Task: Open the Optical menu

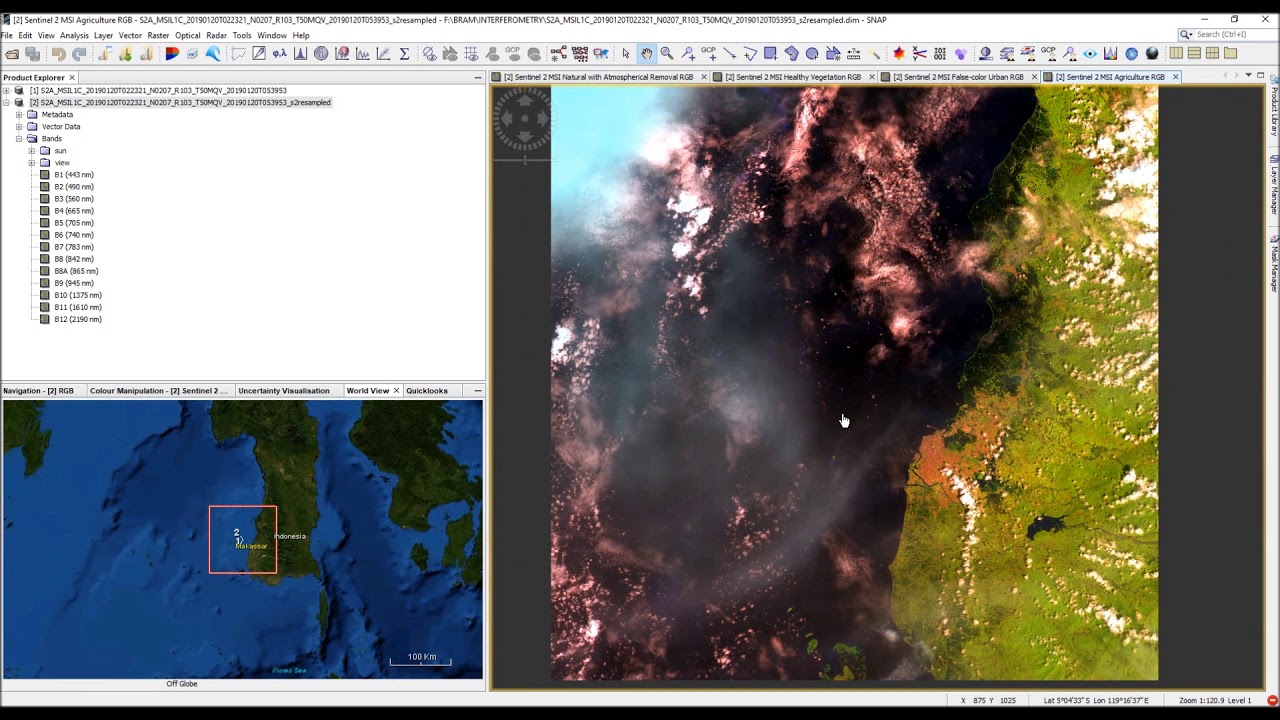Action: pos(188,35)
